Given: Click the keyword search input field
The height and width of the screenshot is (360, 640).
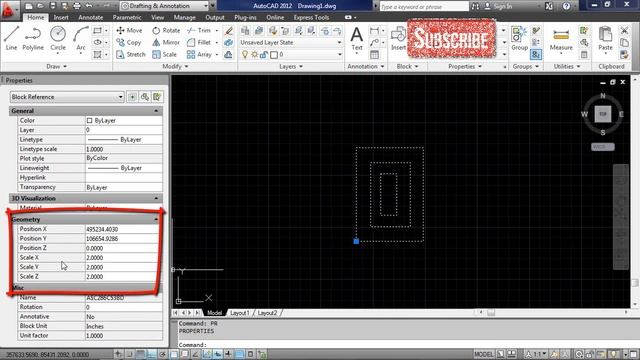Looking at the screenshot, I should [424, 7].
